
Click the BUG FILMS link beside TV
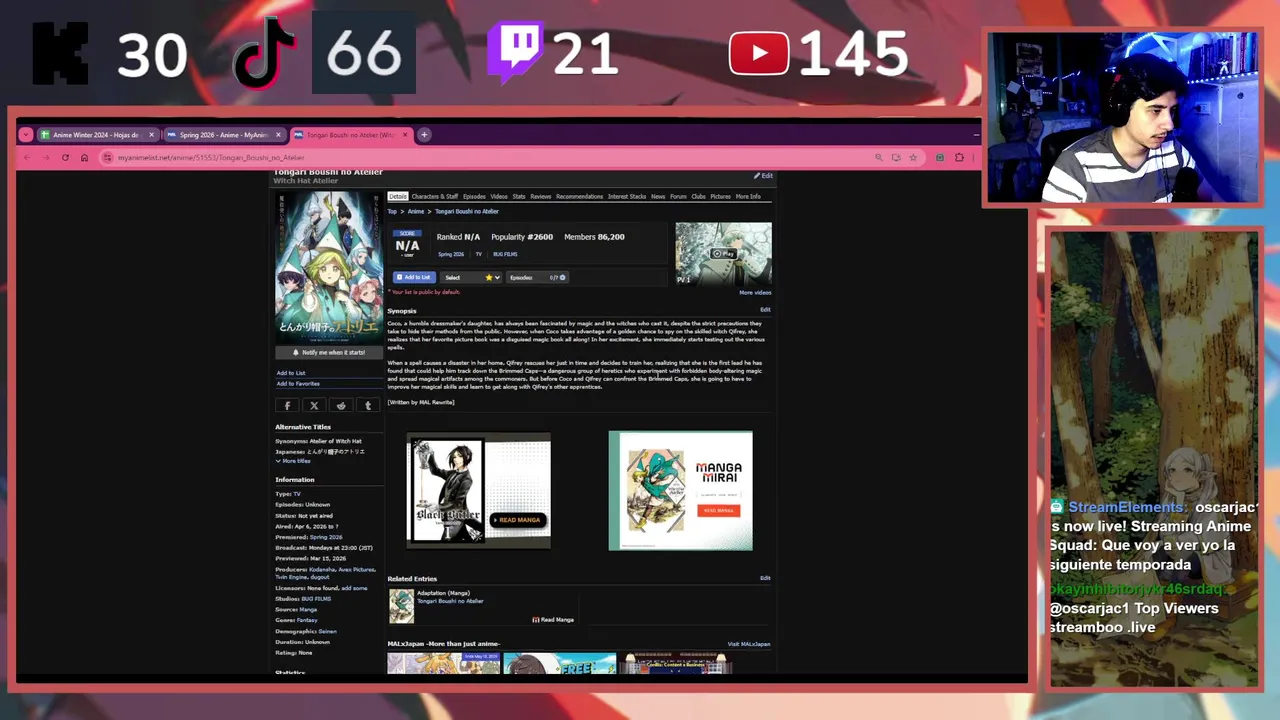pyautogui.click(x=505, y=254)
